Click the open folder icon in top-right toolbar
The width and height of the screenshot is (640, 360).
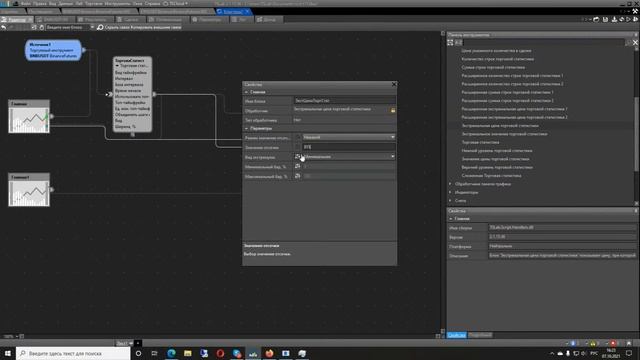(596, 19)
